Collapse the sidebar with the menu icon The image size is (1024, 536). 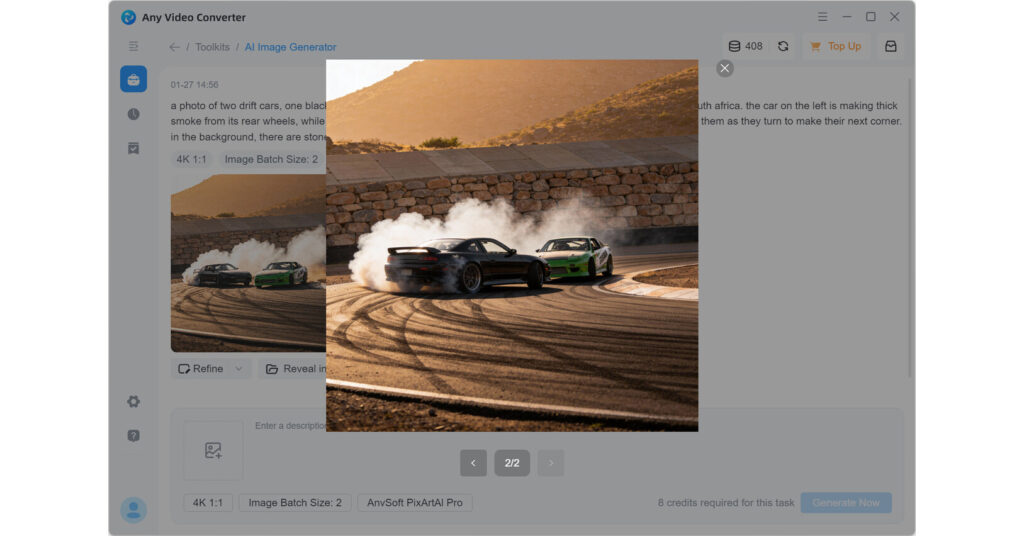pos(133,46)
